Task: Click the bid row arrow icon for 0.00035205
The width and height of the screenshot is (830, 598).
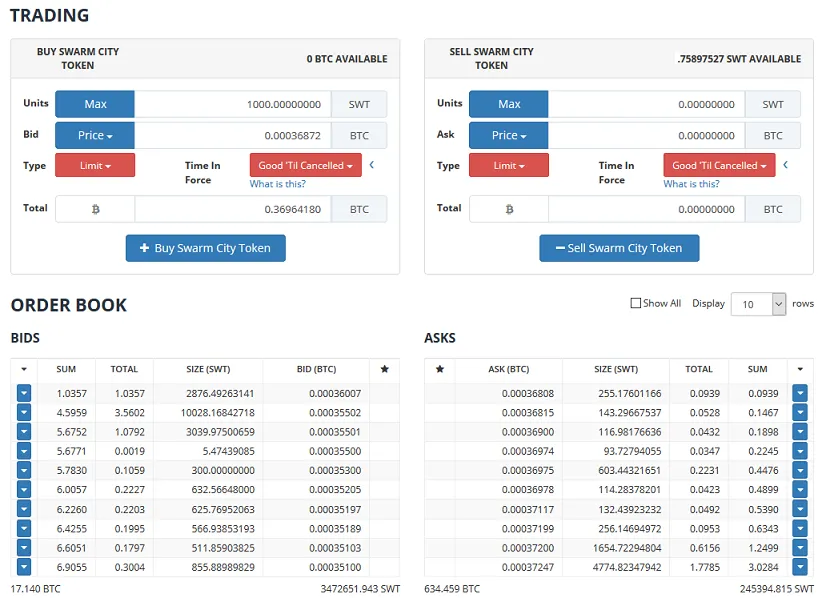Action: 24,490
